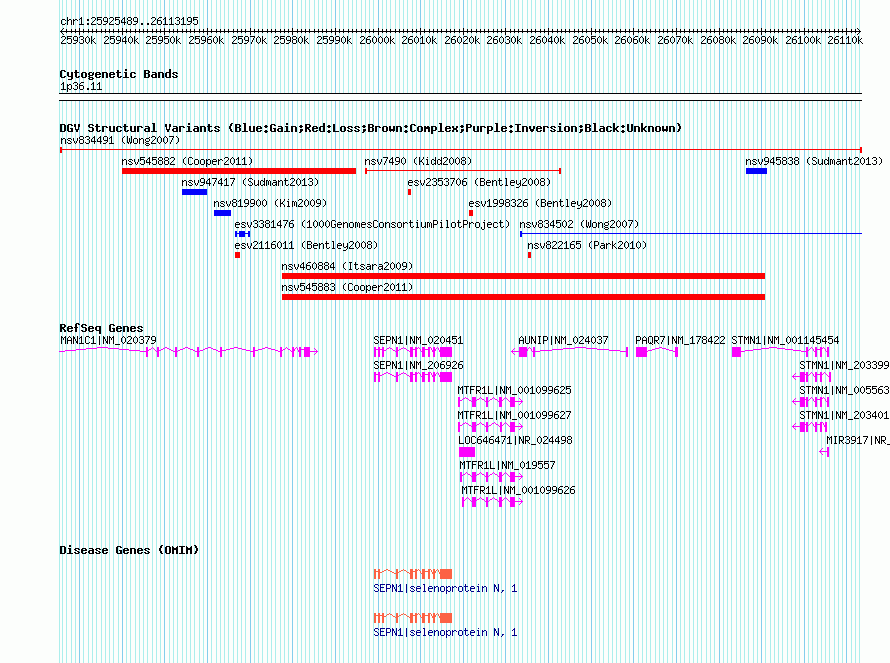Click the '1p36.11' band label

coord(81,87)
